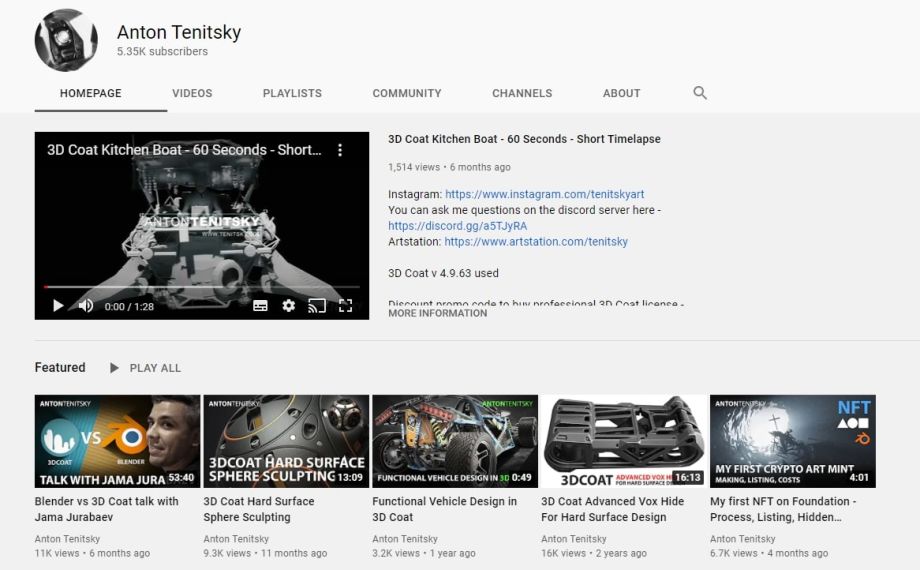Click the Anton Tenitsky channel avatar
Viewport: 920px width, 570px height.
(x=66, y=40)
